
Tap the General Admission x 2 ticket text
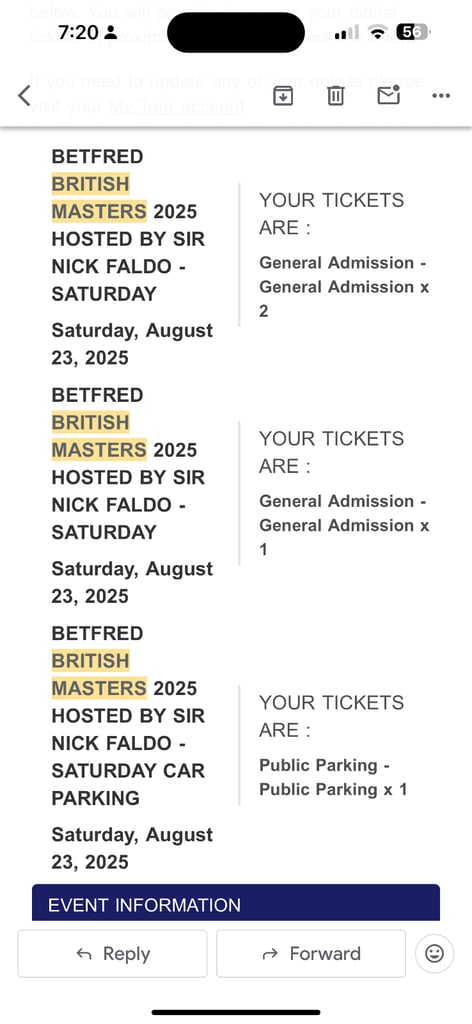tap(344, 287)
